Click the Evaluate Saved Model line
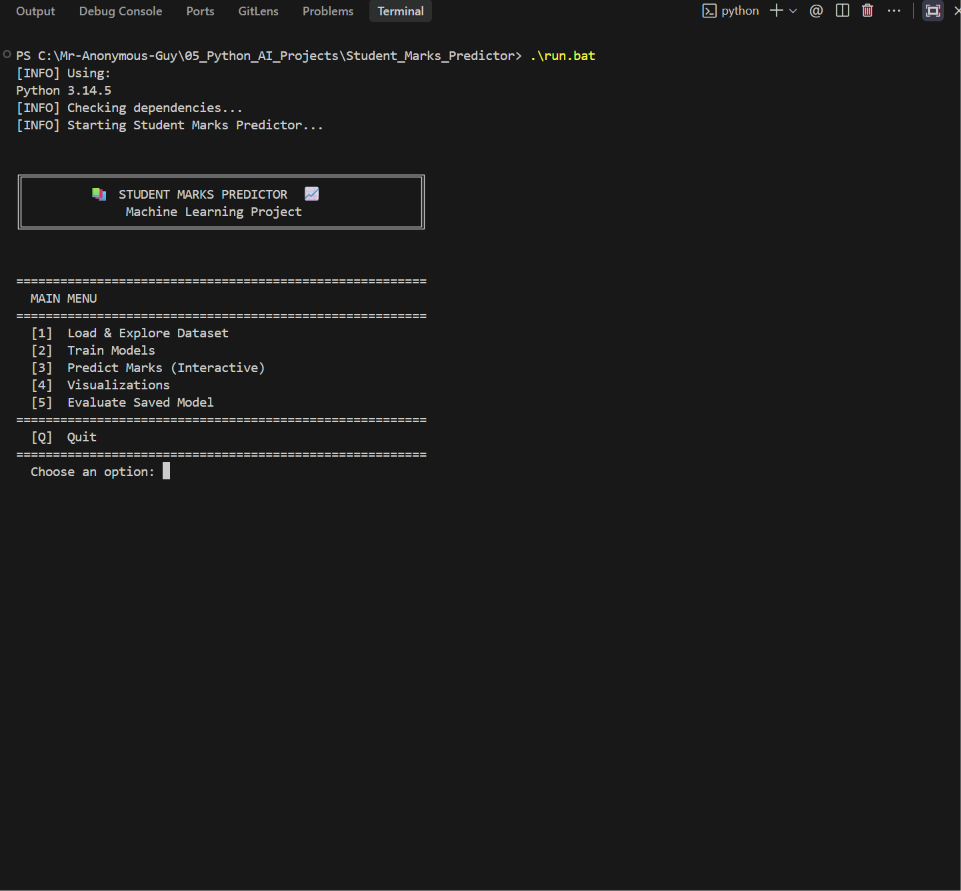Viewport: 961px width, 891px height. pyautogui.click(x=122, y=403)
